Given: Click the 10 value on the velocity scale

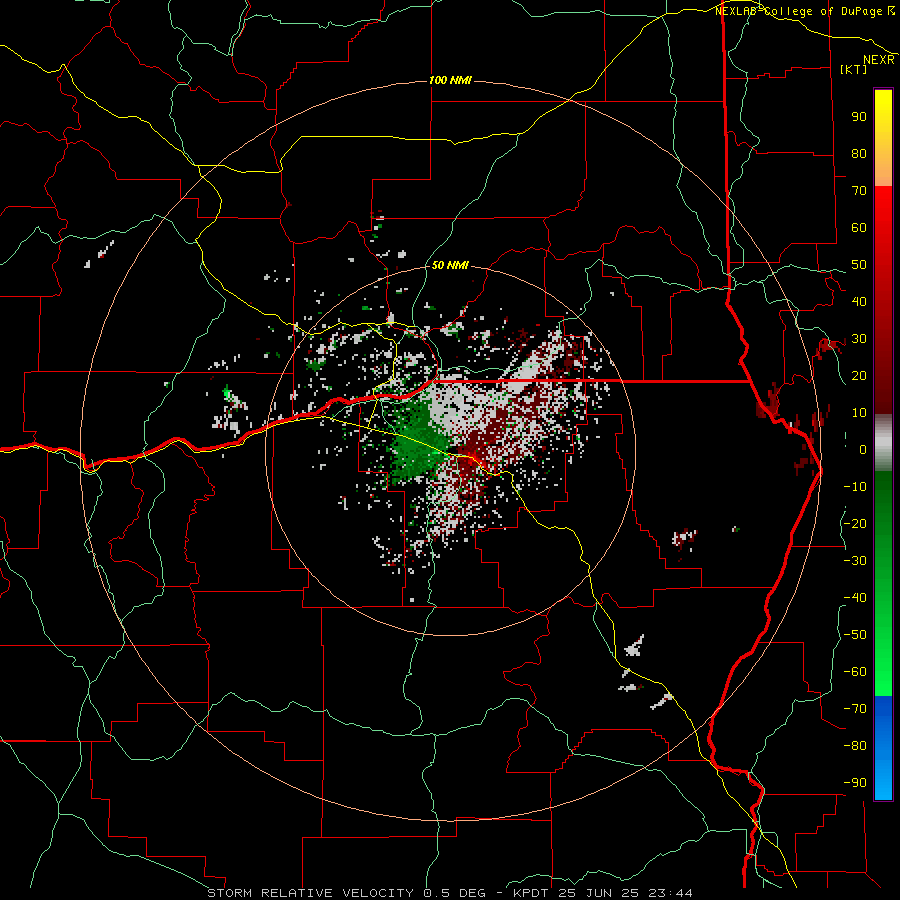Looking at the screenshot, I should click(859, 413).
